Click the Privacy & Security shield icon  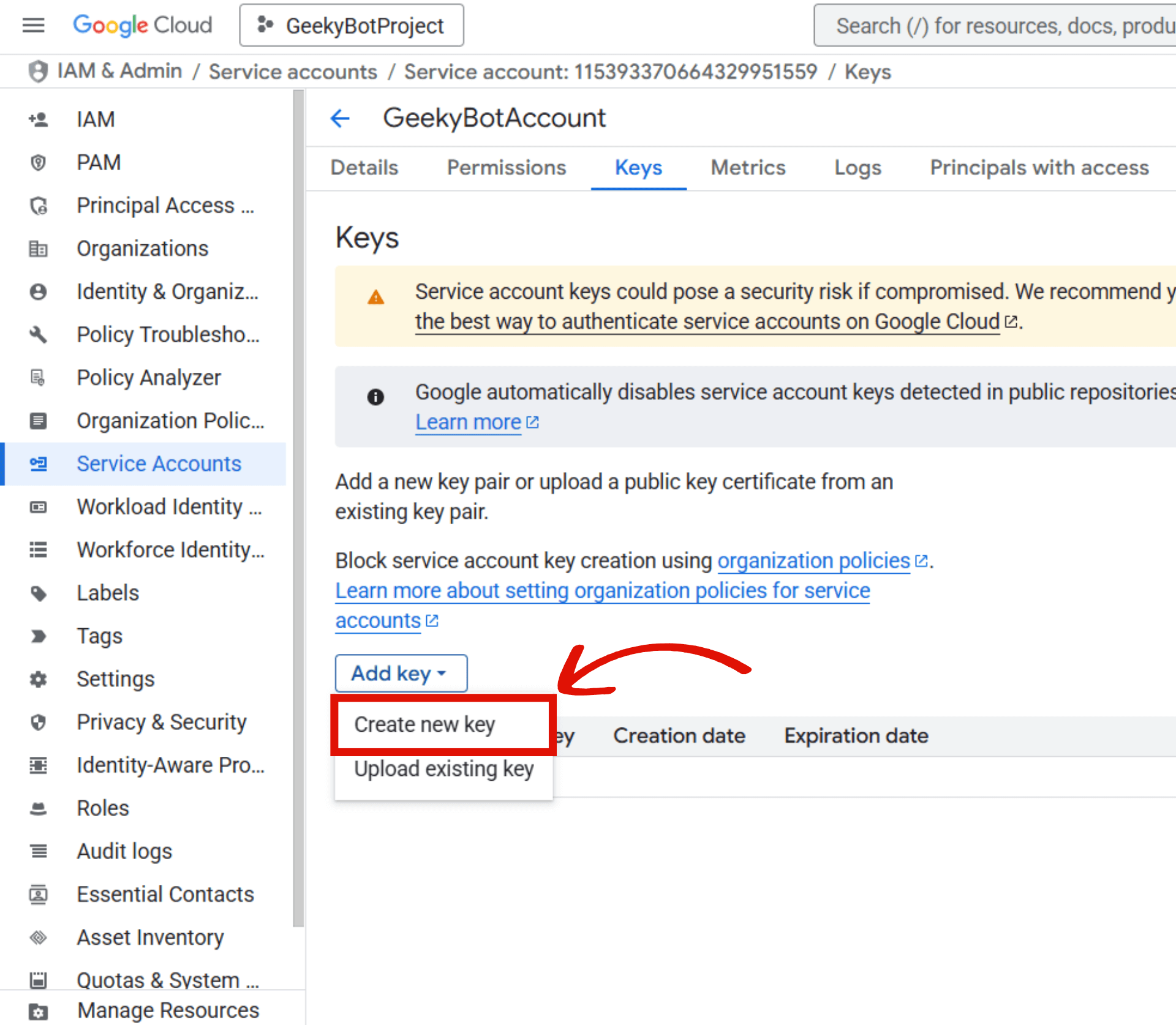click(x=38, y=723)
